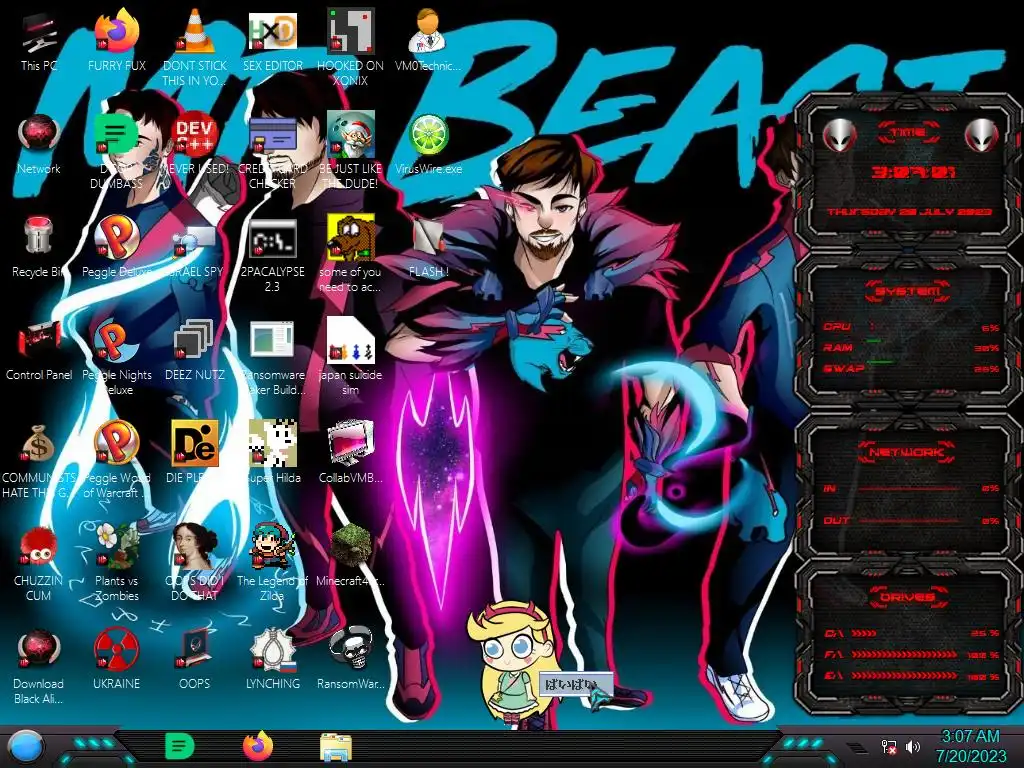The image size is (1024, 768).
Task: Open the volume speaker tray icon
Action: 913,746
